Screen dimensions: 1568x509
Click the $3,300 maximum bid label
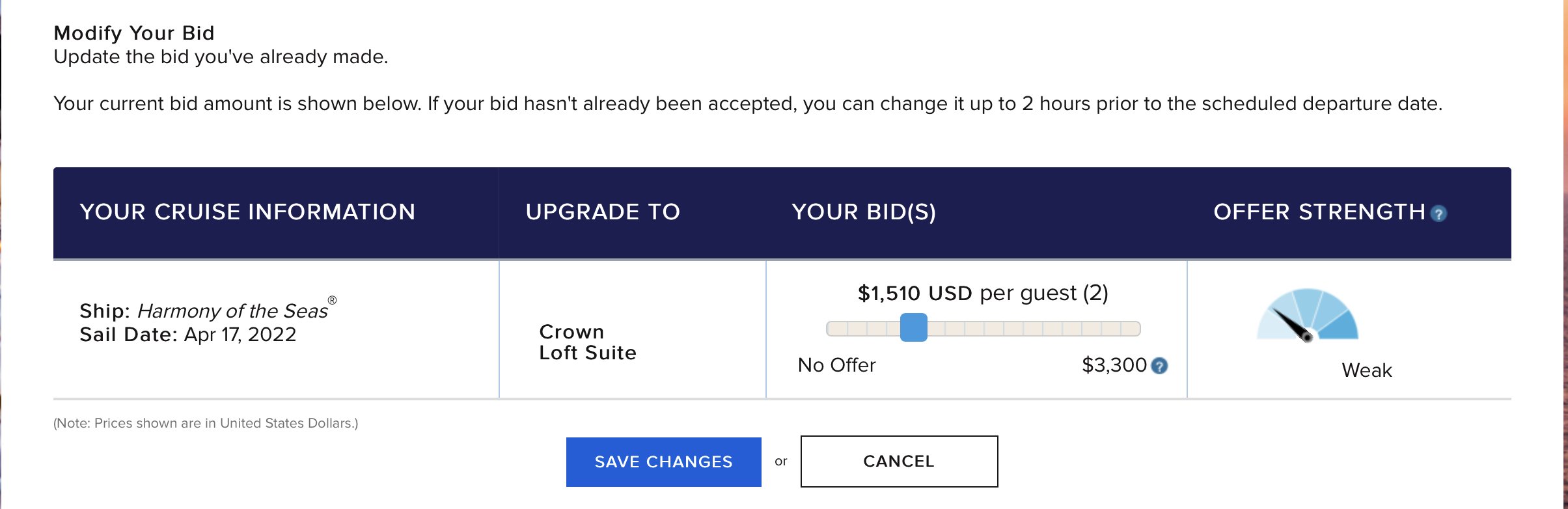1114,365
